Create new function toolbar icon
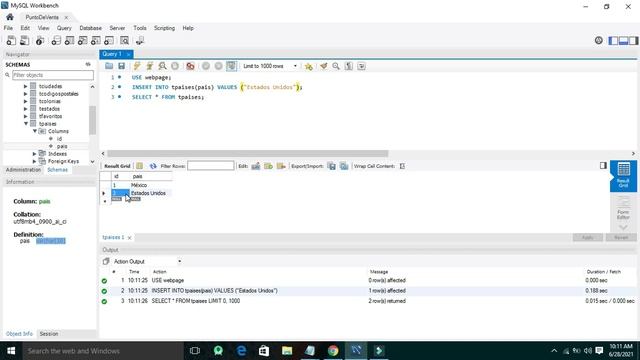The image size is (640, 360). tap(109, 40)
